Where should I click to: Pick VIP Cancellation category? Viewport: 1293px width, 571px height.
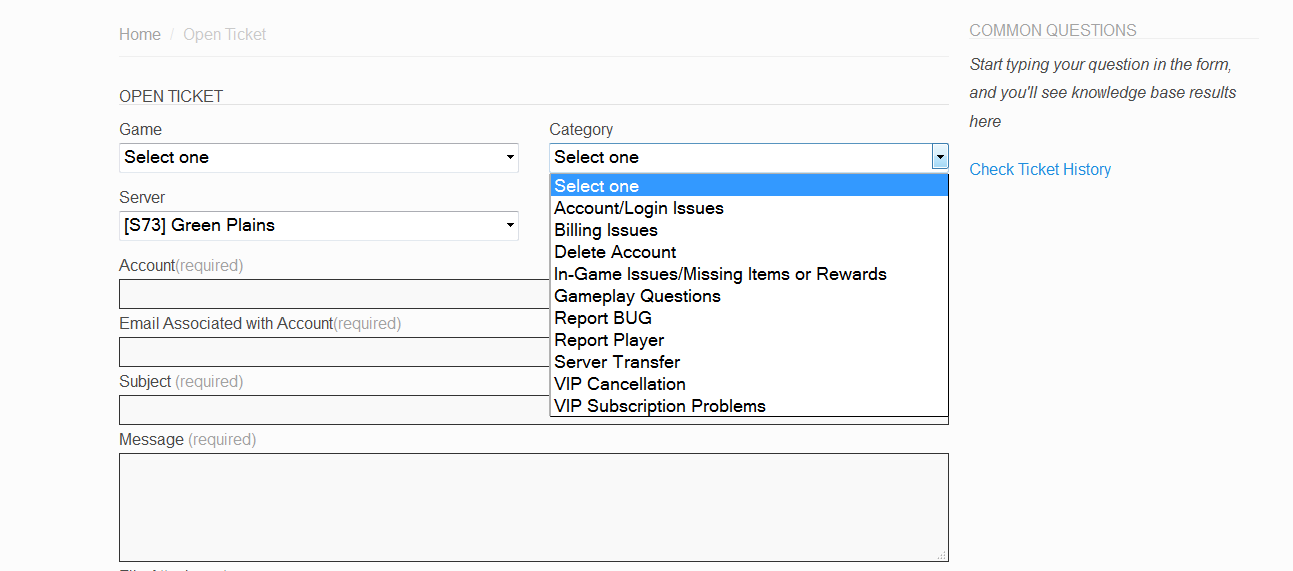tap(620, 384)
